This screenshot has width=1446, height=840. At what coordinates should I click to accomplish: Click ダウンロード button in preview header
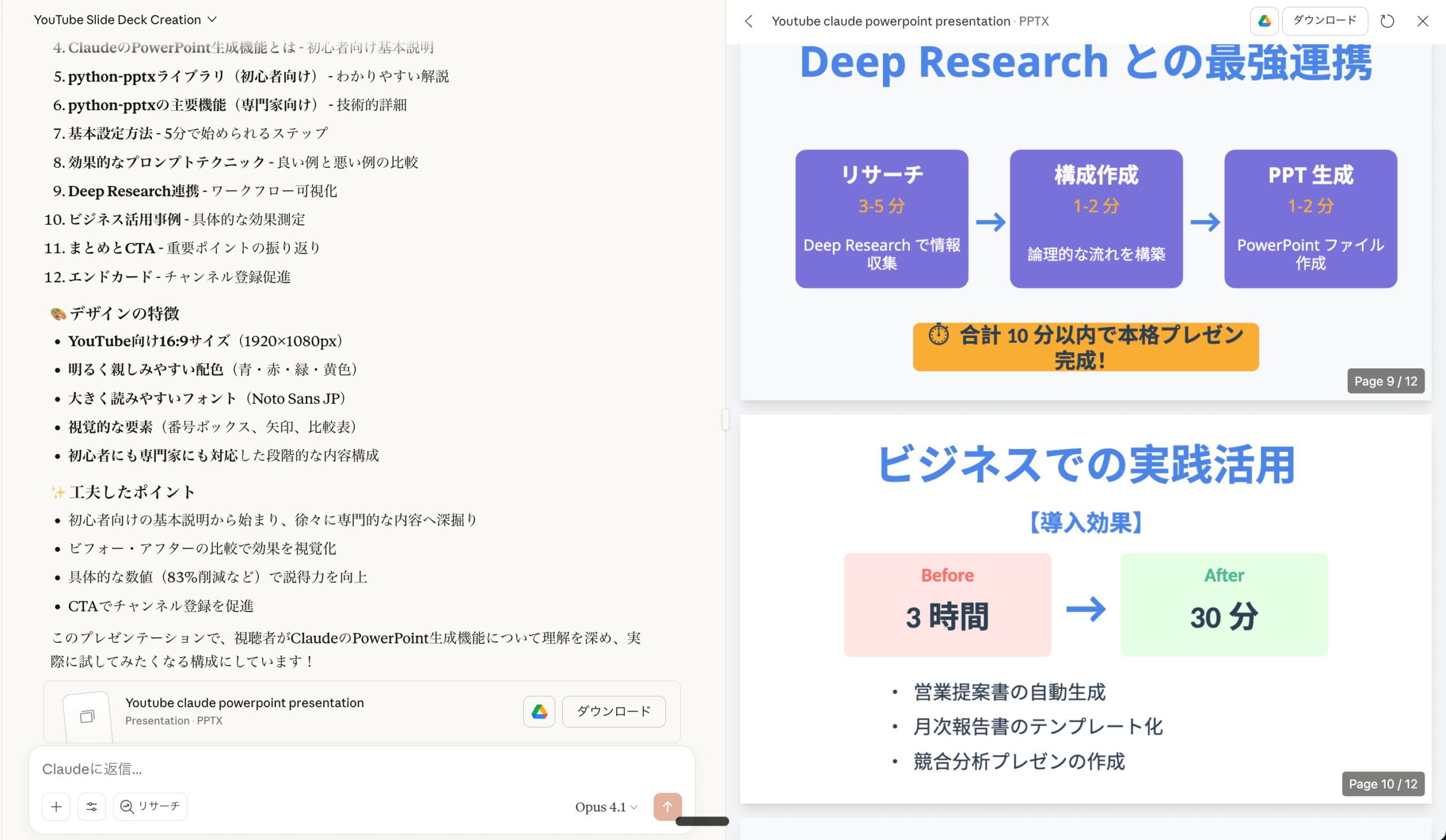(1325, 21)
